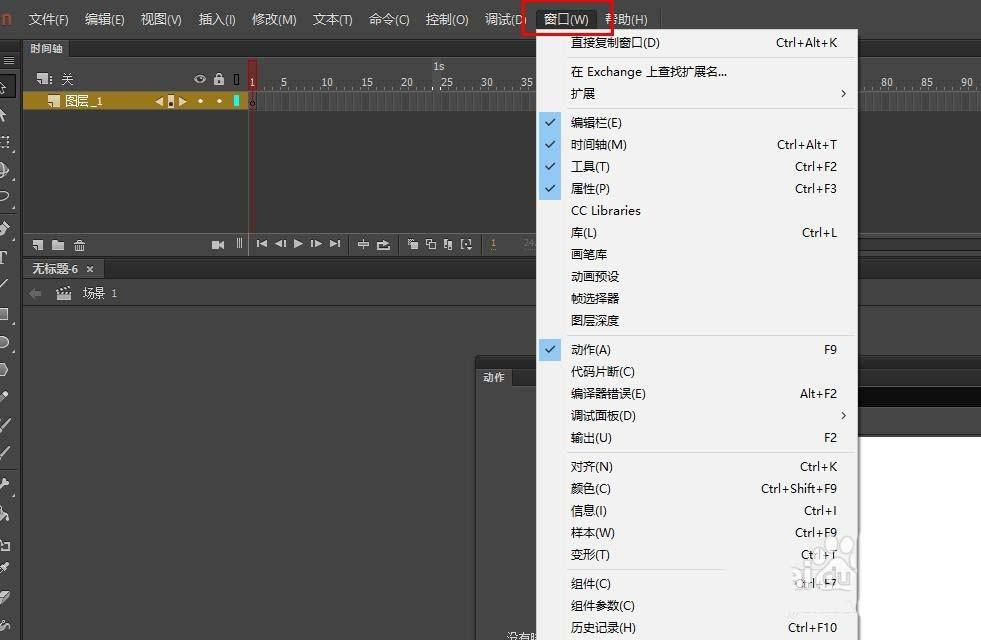
Task: Create a new layer folder
Action: (56, 244)
